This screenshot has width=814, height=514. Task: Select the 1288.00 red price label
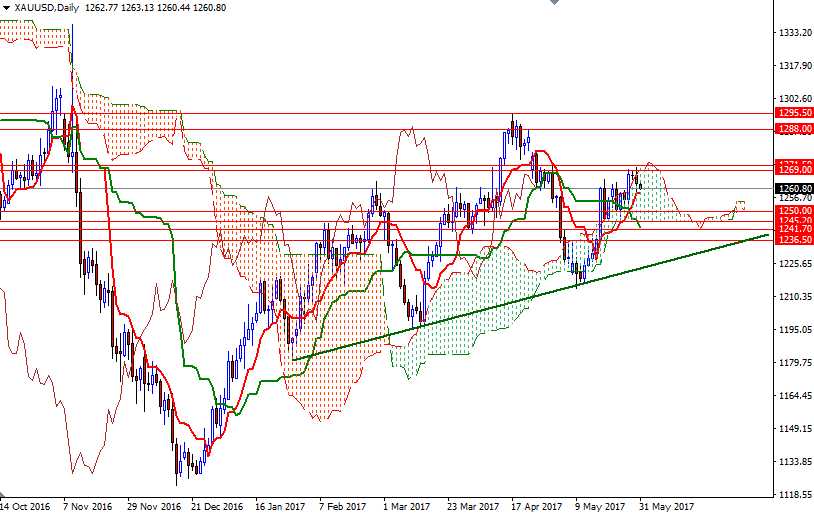[793, 129]
